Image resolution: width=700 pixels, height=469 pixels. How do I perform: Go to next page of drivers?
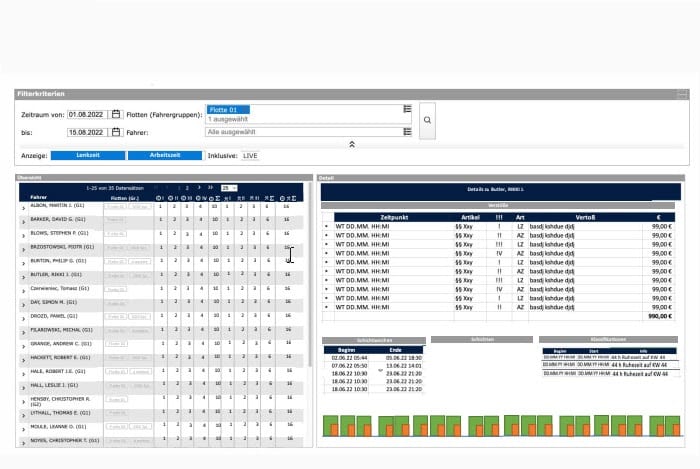pyautogui.click(x=199, y=188)
